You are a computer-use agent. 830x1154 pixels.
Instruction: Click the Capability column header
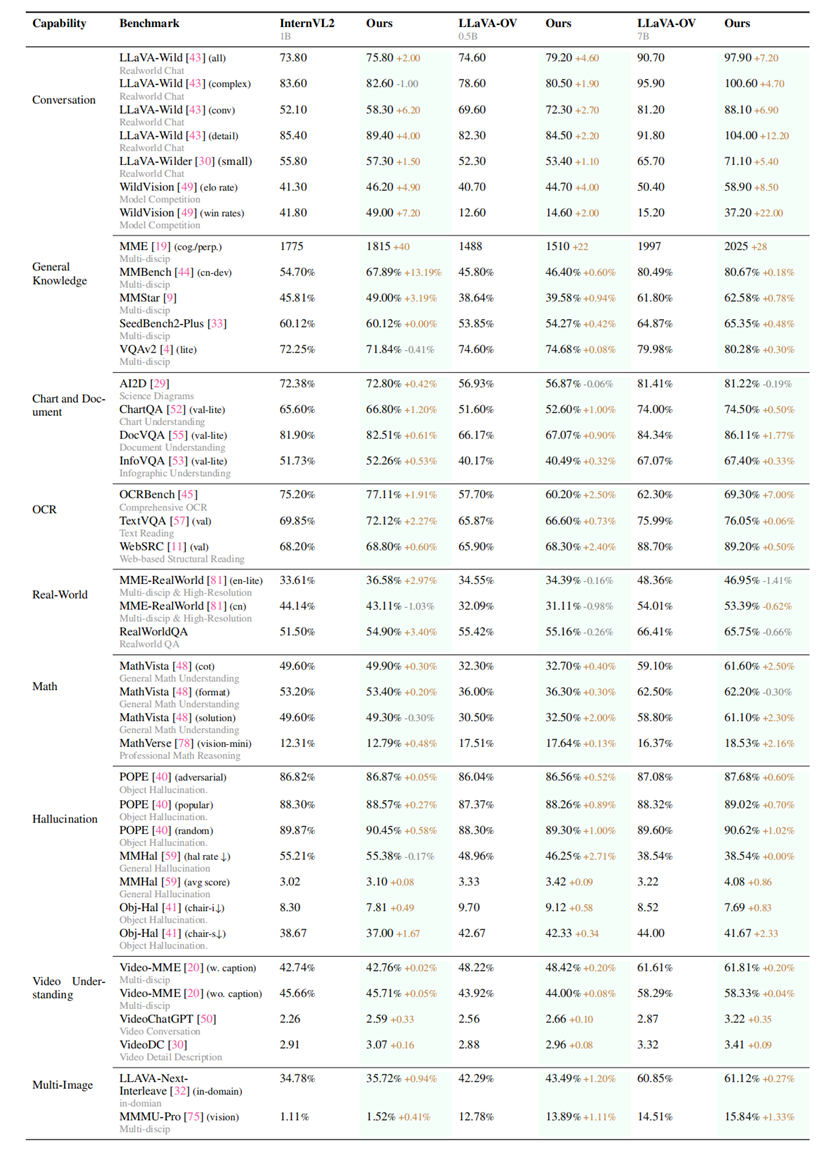coord(59,23)
